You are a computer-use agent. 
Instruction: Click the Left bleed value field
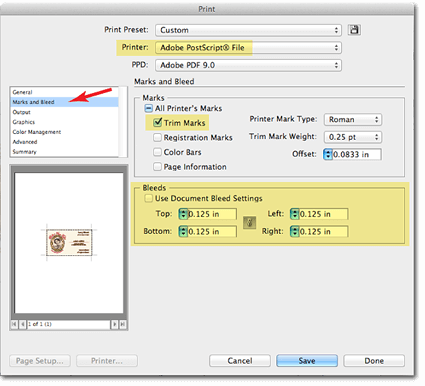click(324, 214)
